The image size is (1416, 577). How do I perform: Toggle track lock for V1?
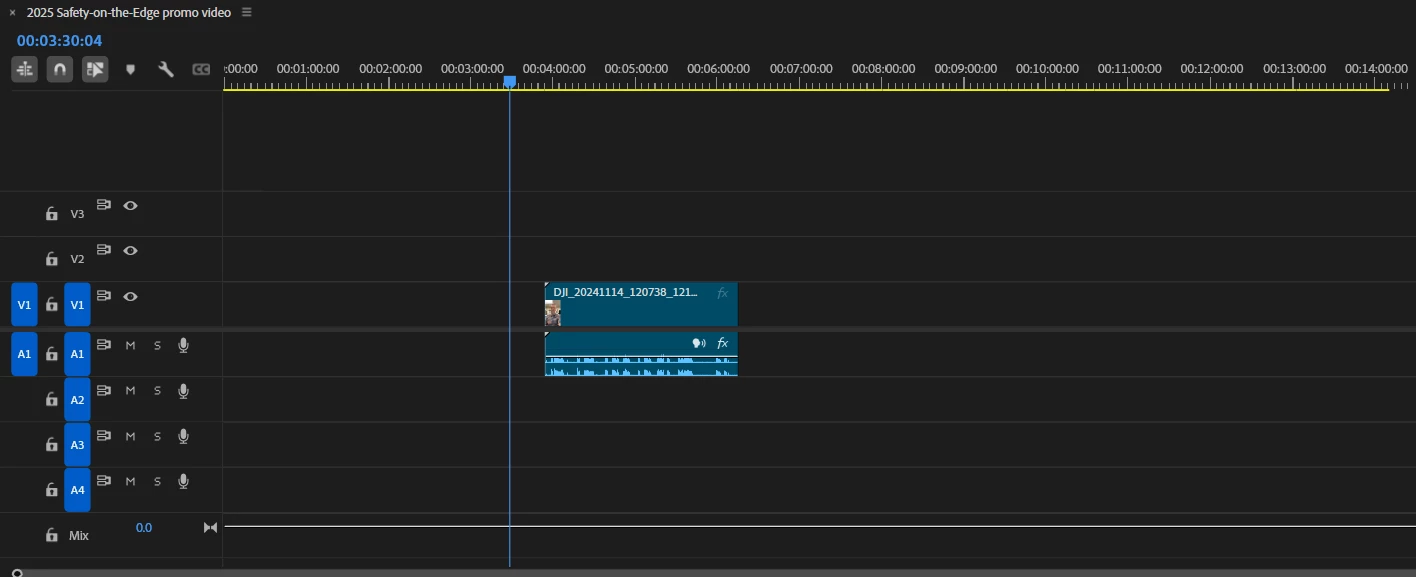click(51, 305)
